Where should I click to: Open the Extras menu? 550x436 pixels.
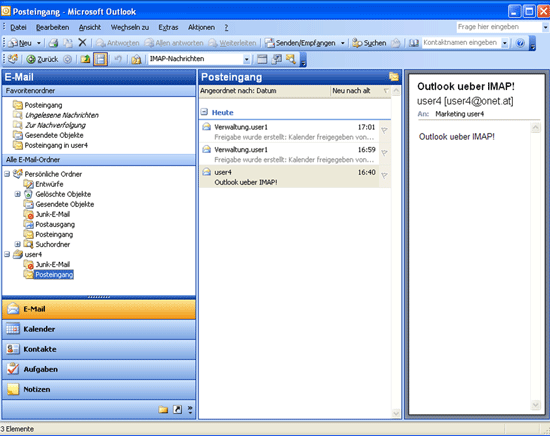[x=168, y=27]
